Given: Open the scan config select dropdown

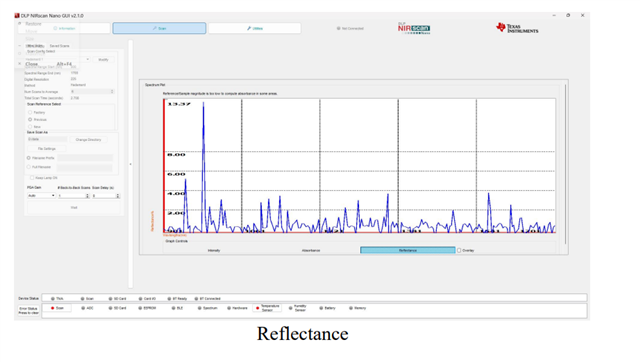Looking at the screenshot, I should coord(58,60).
